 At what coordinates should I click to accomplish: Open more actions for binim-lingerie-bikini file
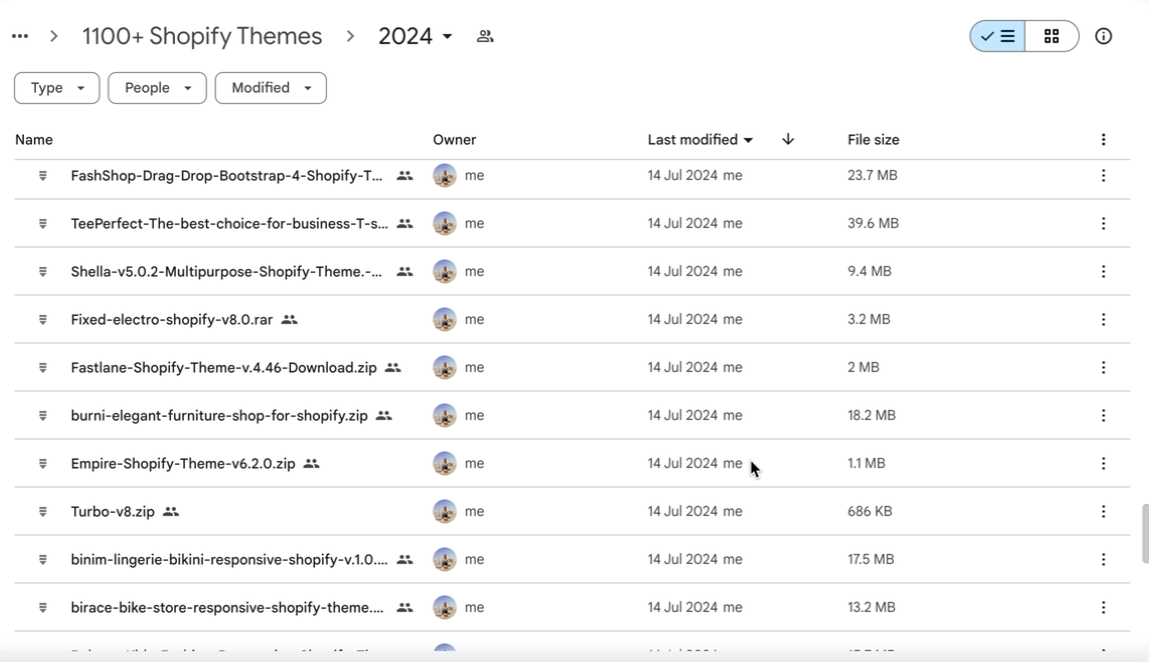[1104, 559]
